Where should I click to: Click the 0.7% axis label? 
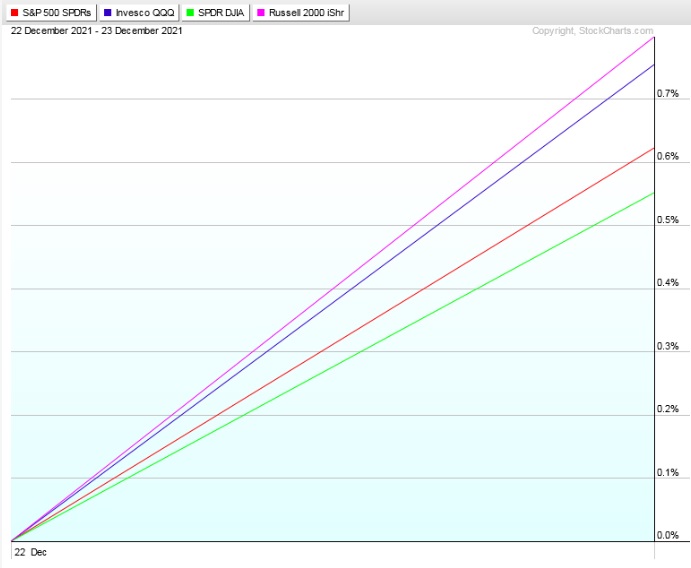tap(668, 93)
